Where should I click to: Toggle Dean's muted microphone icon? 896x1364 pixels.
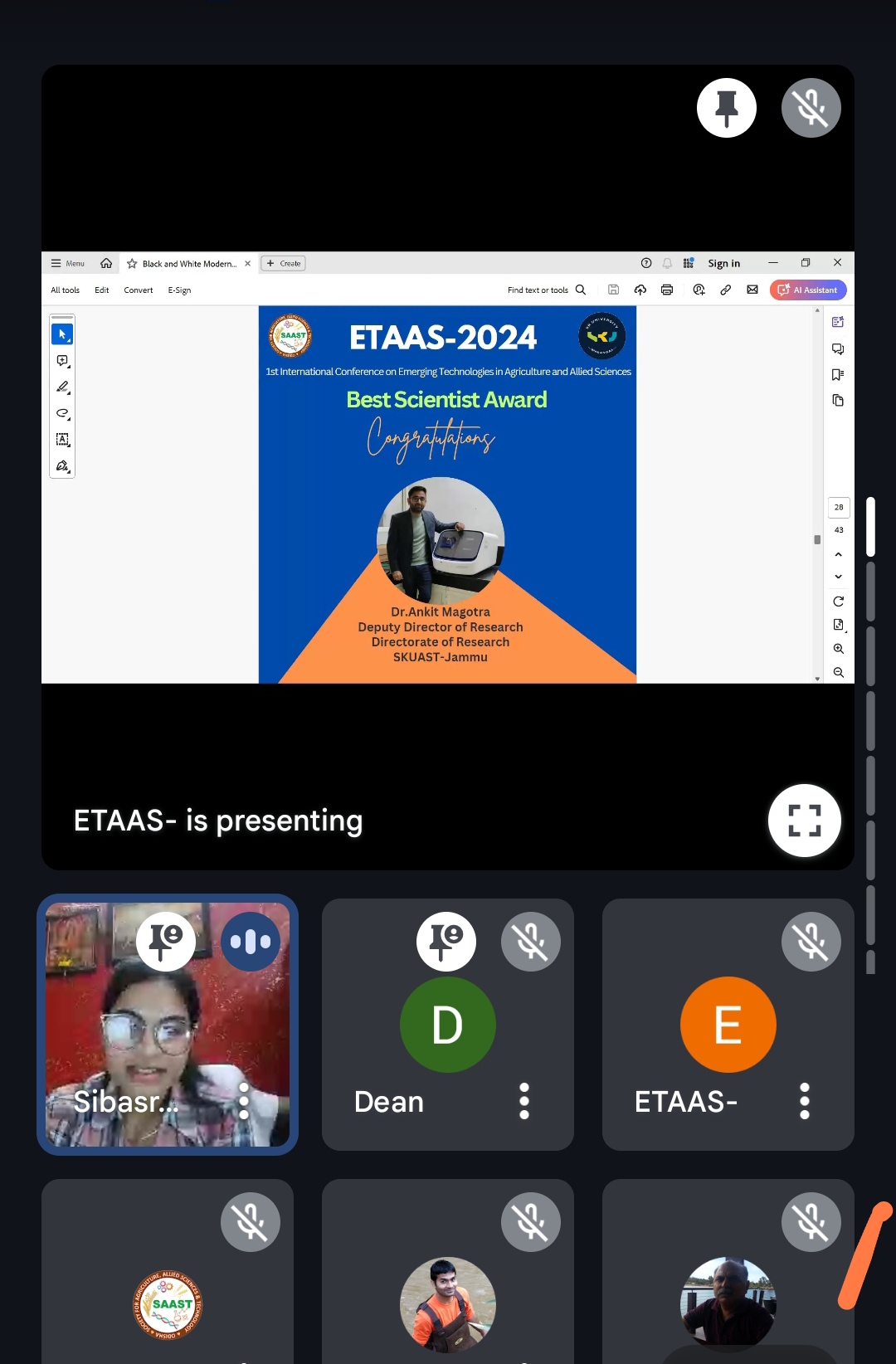coord(530,942)
